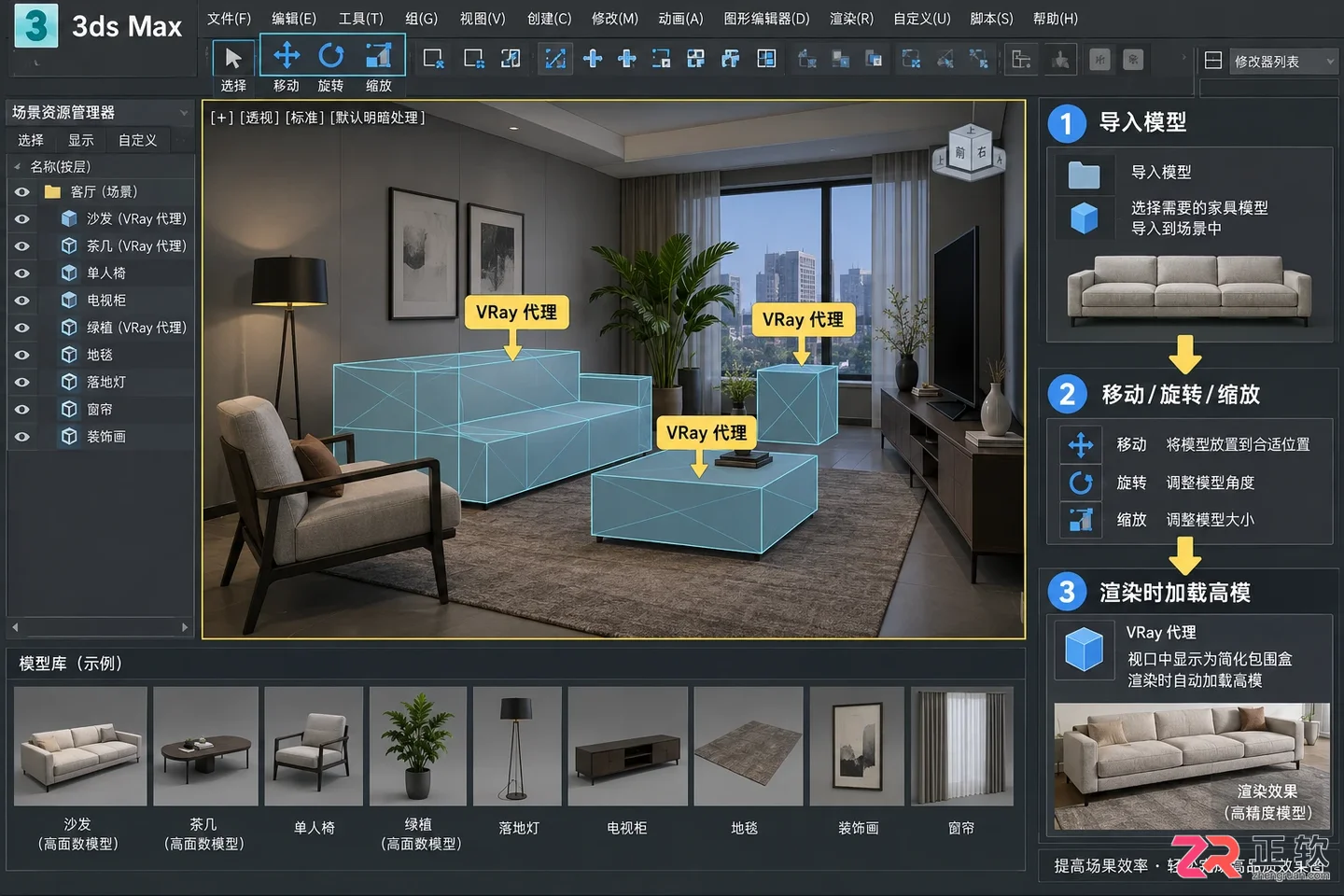Toggle visibility of 落地灯
This screenshot has height=896, width=1344.
point(22,382)
